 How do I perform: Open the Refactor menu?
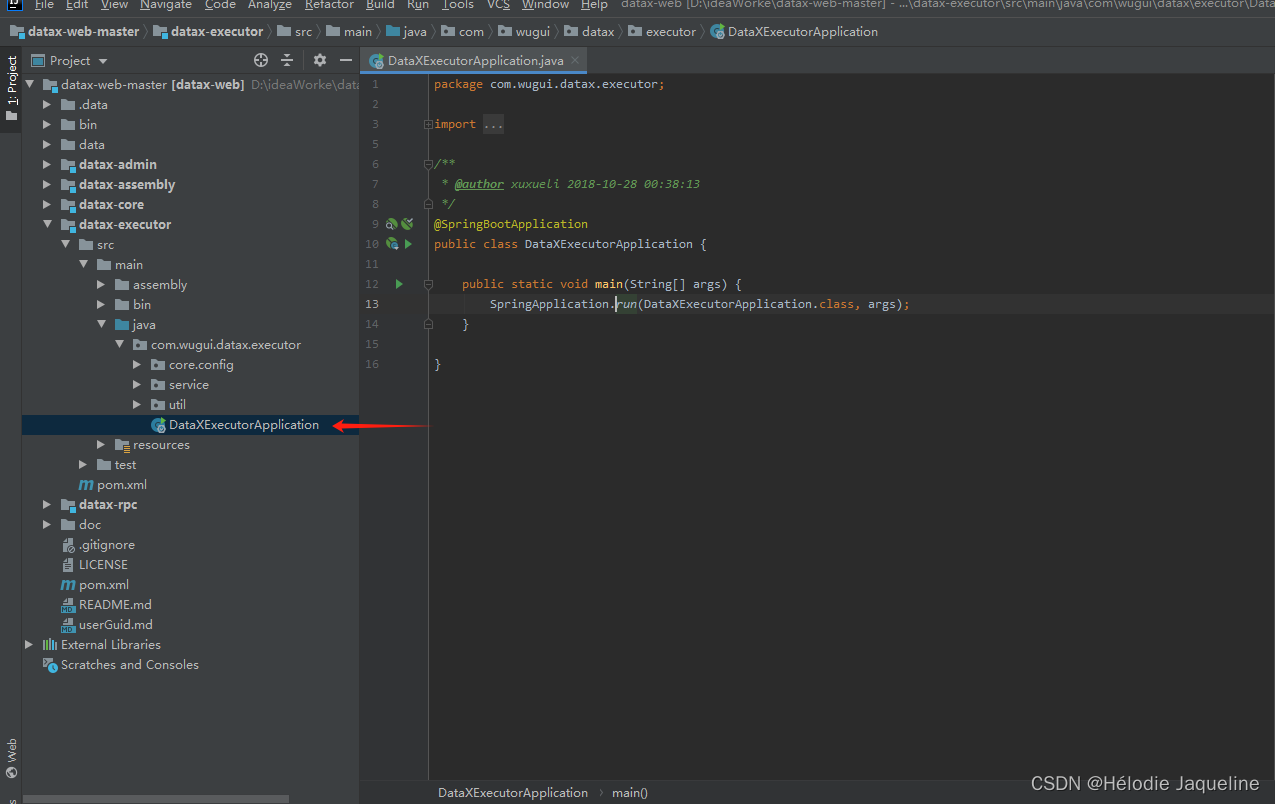coord(329,5)
